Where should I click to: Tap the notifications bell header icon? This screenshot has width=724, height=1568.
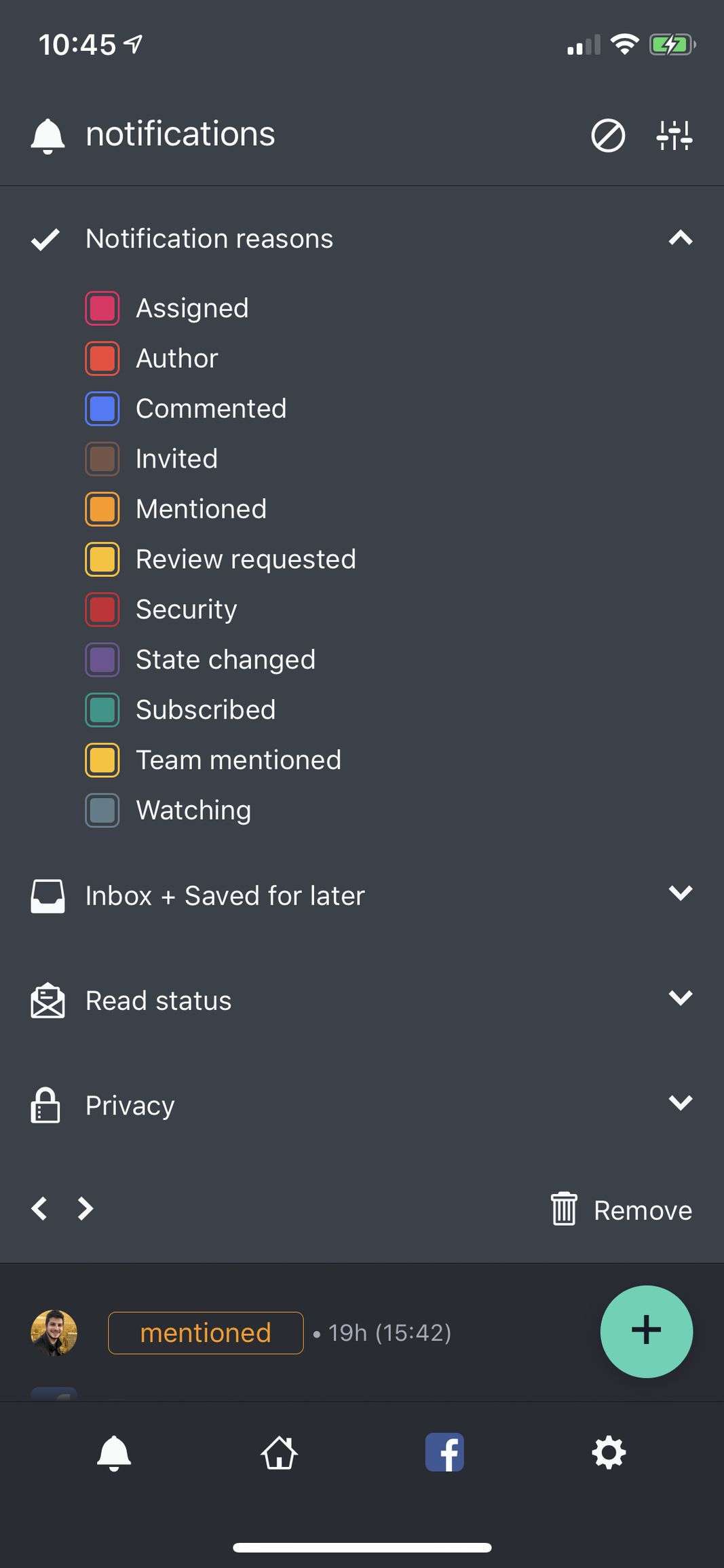pyautogui.click(x=47, y=135)
